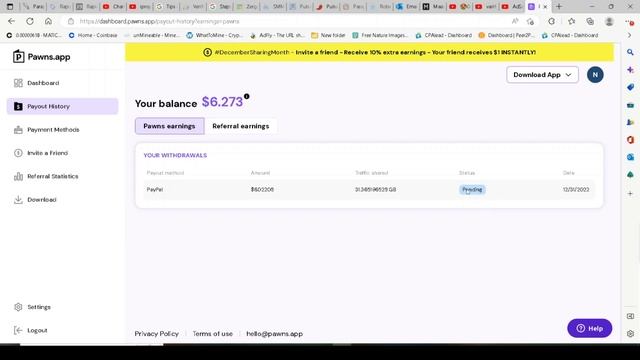The height and width of the screenshot is (360, 640).
Task: Switch to the Mac browser tab
Action: pos(434,7)
